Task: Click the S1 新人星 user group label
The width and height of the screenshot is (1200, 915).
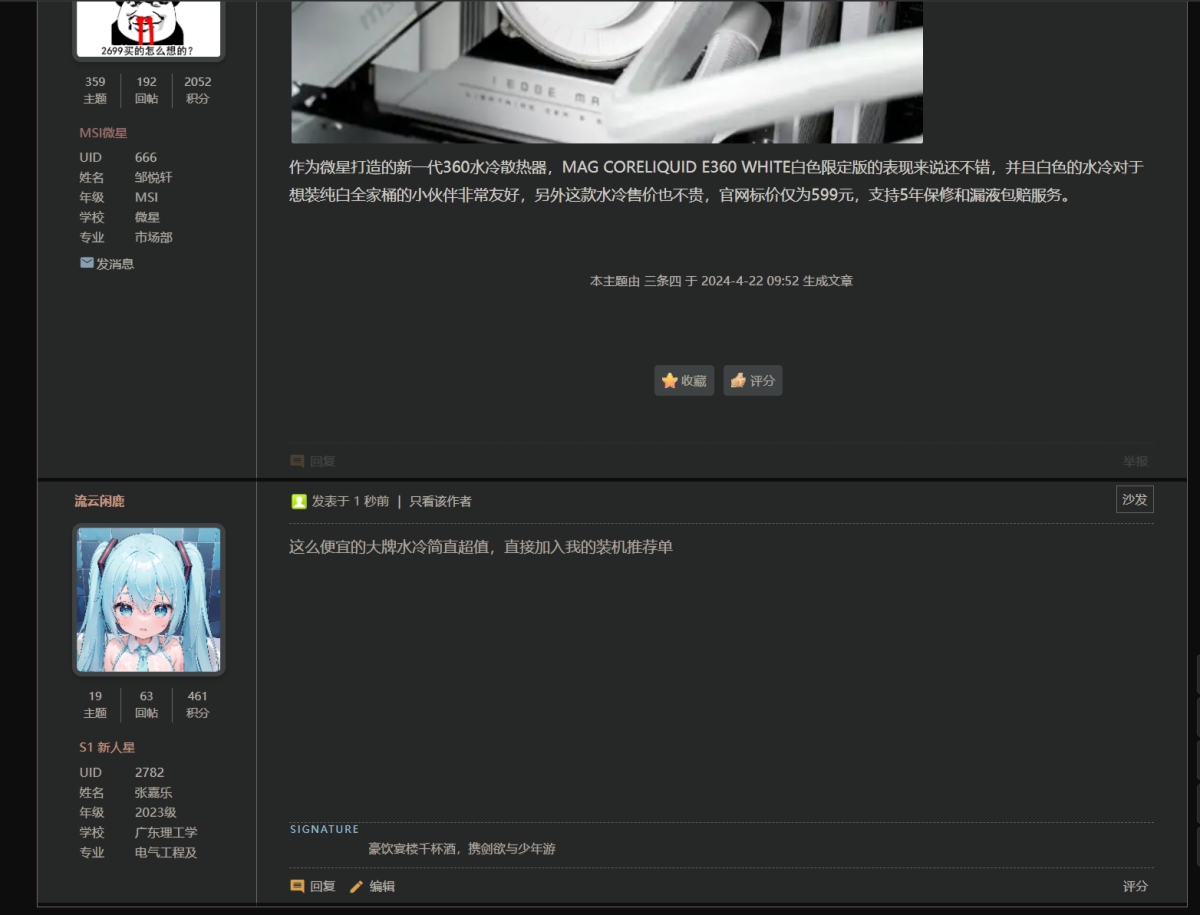Action: coord(107,747)
